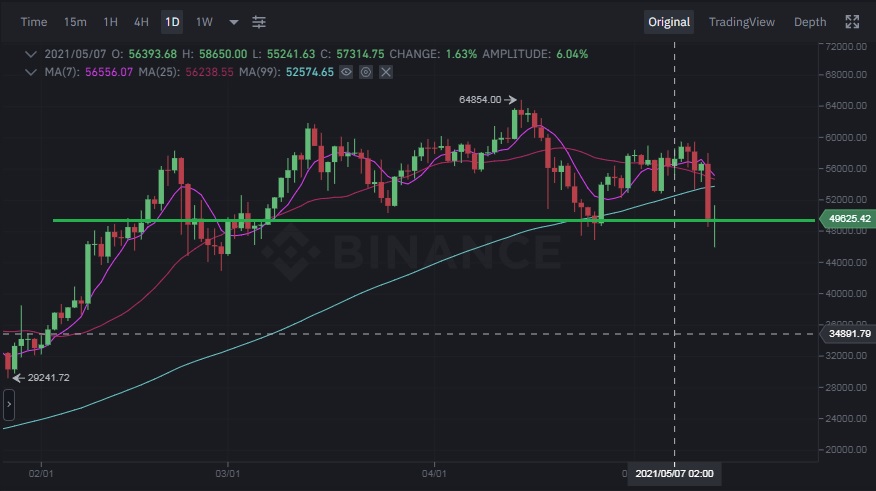The height and width of the screenshot is (491, 876).
Task: Select the Time interval view
Action: coord(34,22)
